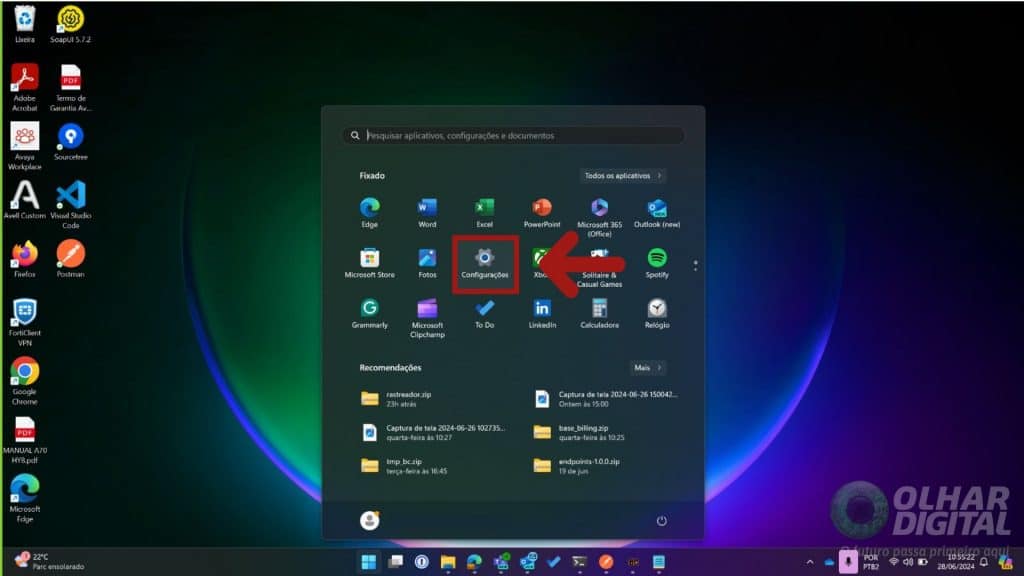Open Grammarly from pinned apps
Image resolution: width=1024 pixels, height=576 pixels.
(370, 313)
